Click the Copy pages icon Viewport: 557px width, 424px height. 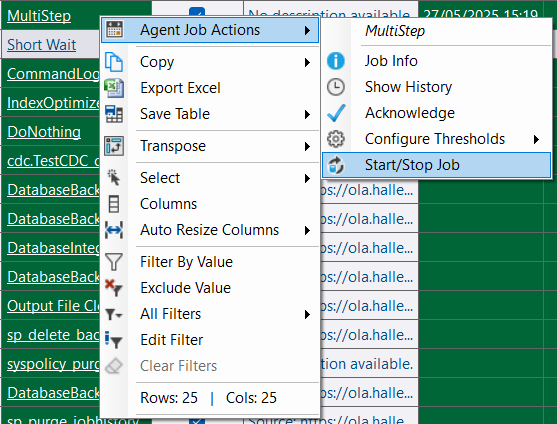114,62
